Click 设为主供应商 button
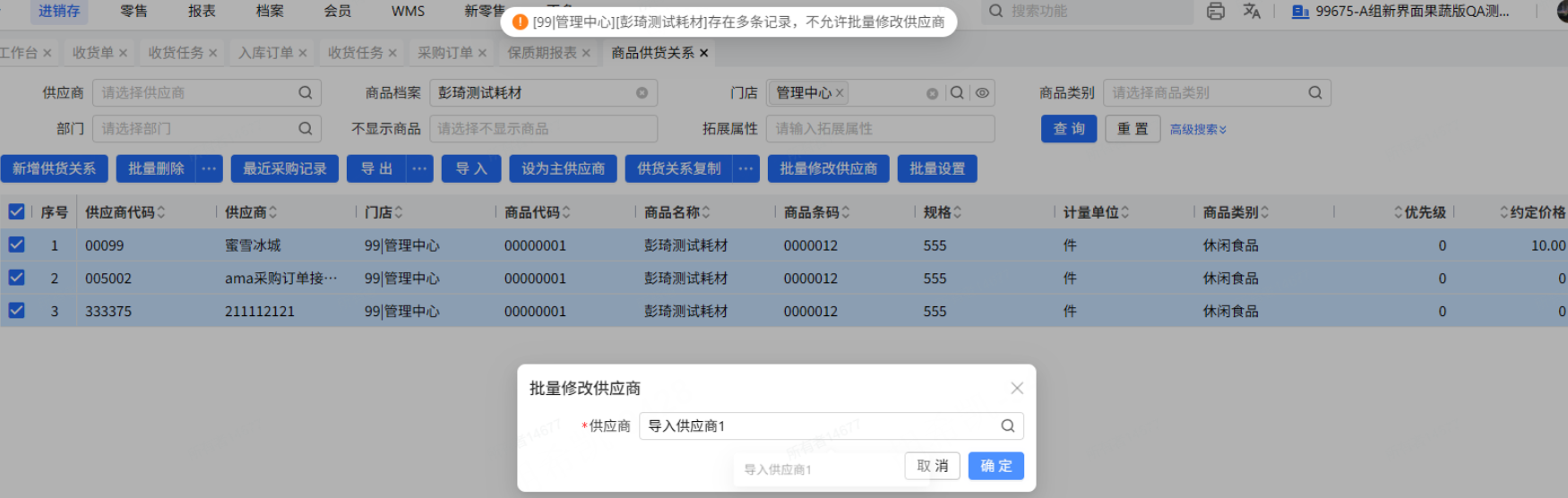1568x498 pixels. click(x=563, y=168)
